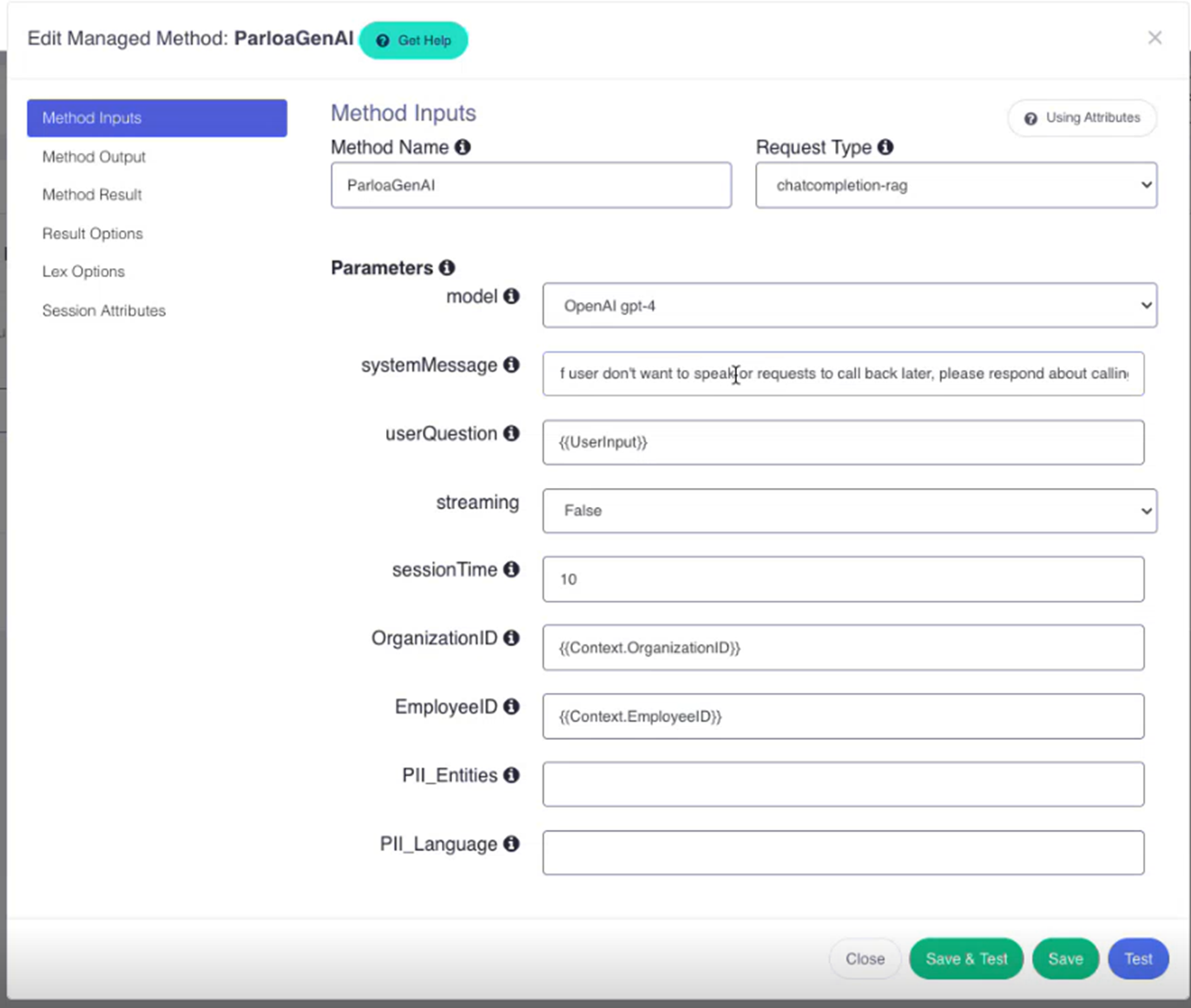Screen dimensions: 1191x1008
Task: Click into the PII_Language input field
Action: tap(843, 853)
